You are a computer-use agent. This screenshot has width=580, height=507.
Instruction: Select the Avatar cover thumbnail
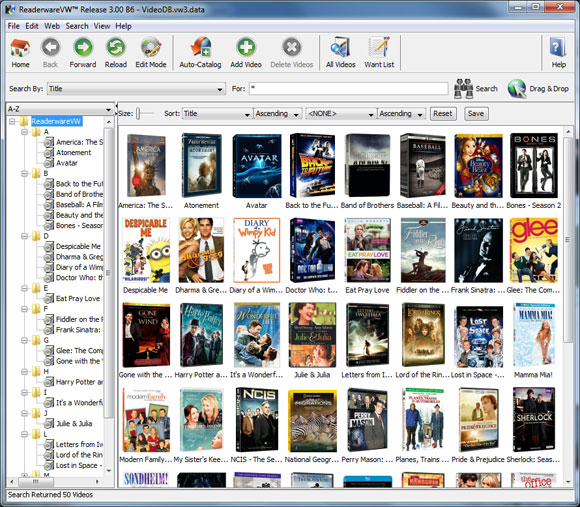tap(257, 166)
